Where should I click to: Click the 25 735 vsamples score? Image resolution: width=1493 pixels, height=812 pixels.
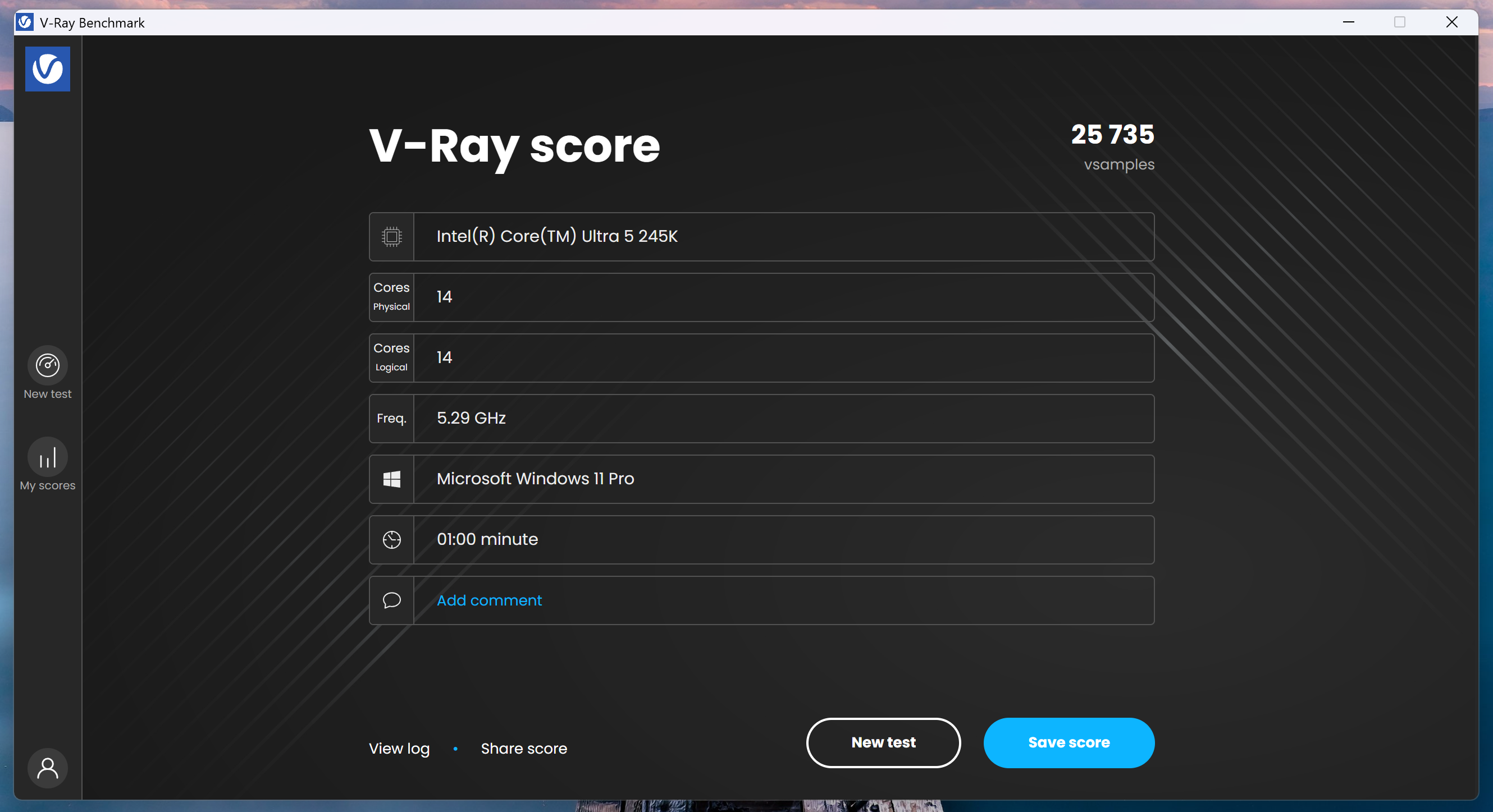tap(1112, 134)
